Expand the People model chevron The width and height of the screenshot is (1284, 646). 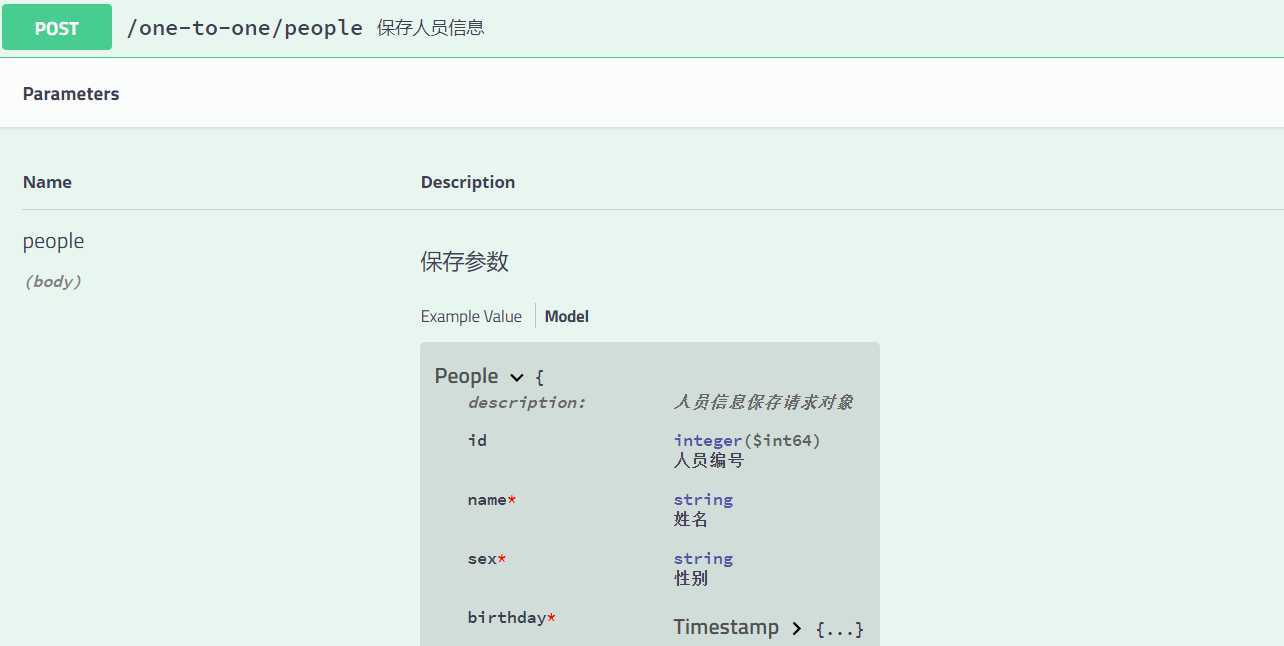(517, 377)
